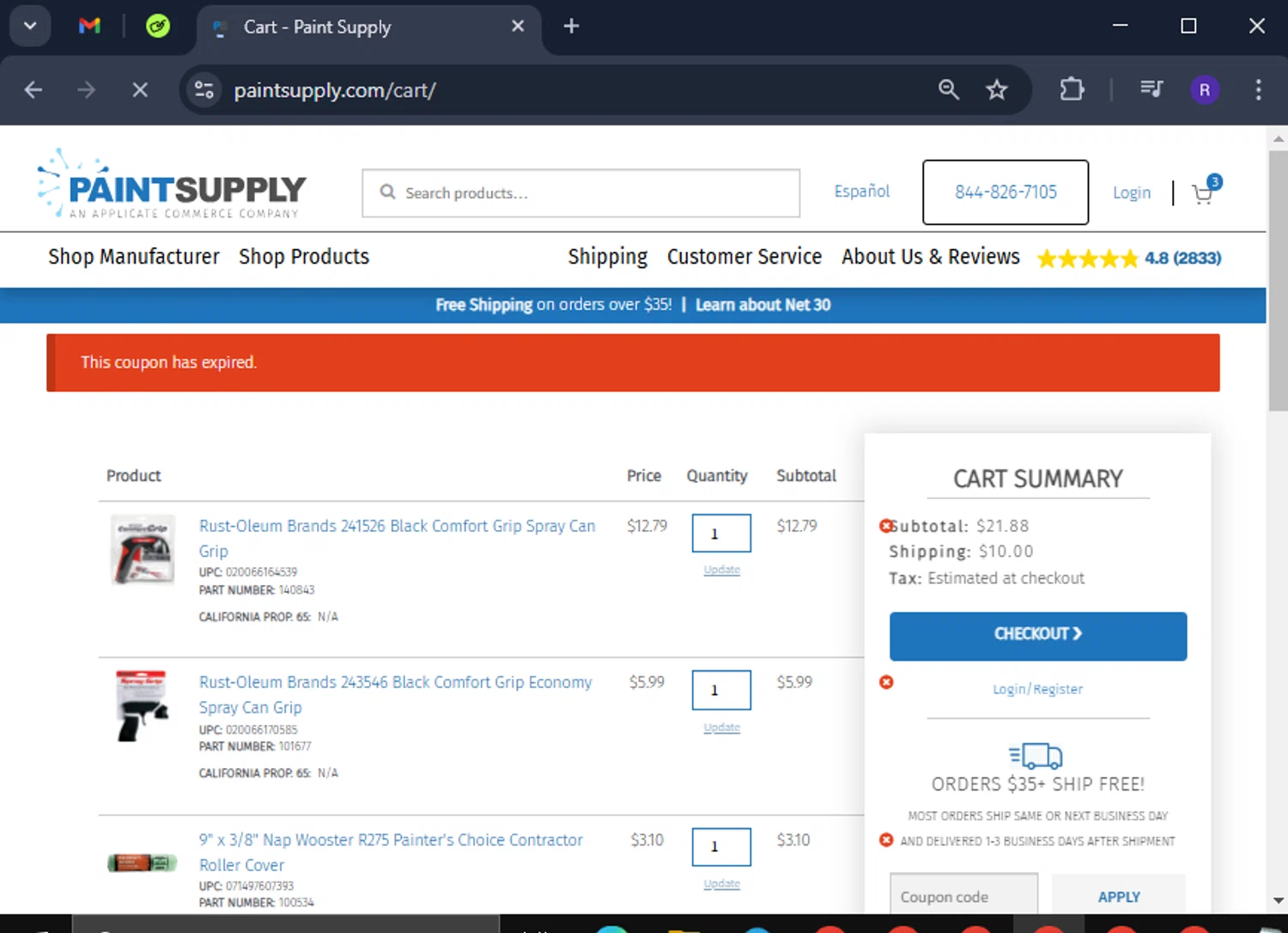This screenshot has width=1288, height=933.
Task: Update quantity for Wooster roller cover
Action: point(721,884)
